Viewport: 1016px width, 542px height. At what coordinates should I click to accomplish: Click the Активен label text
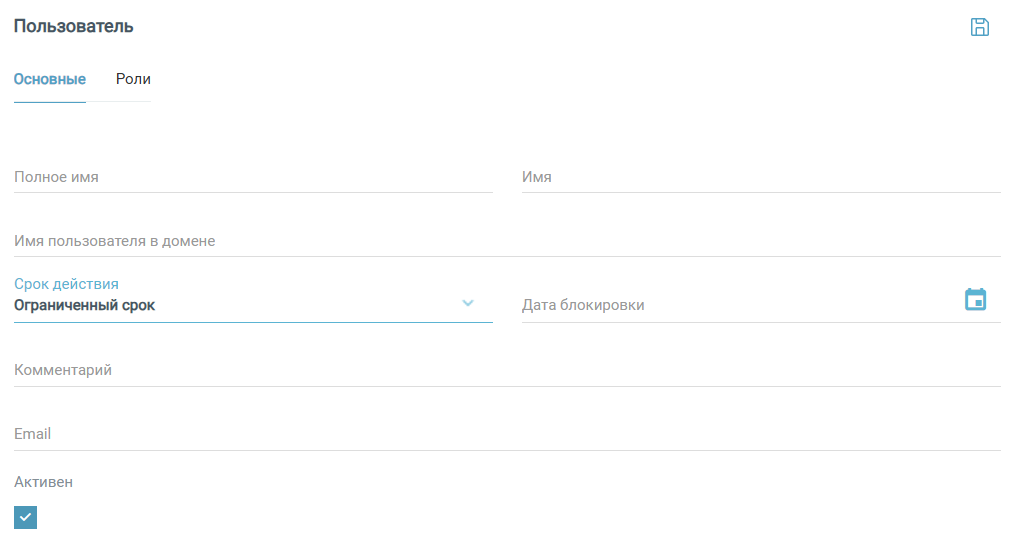[44, 482]
